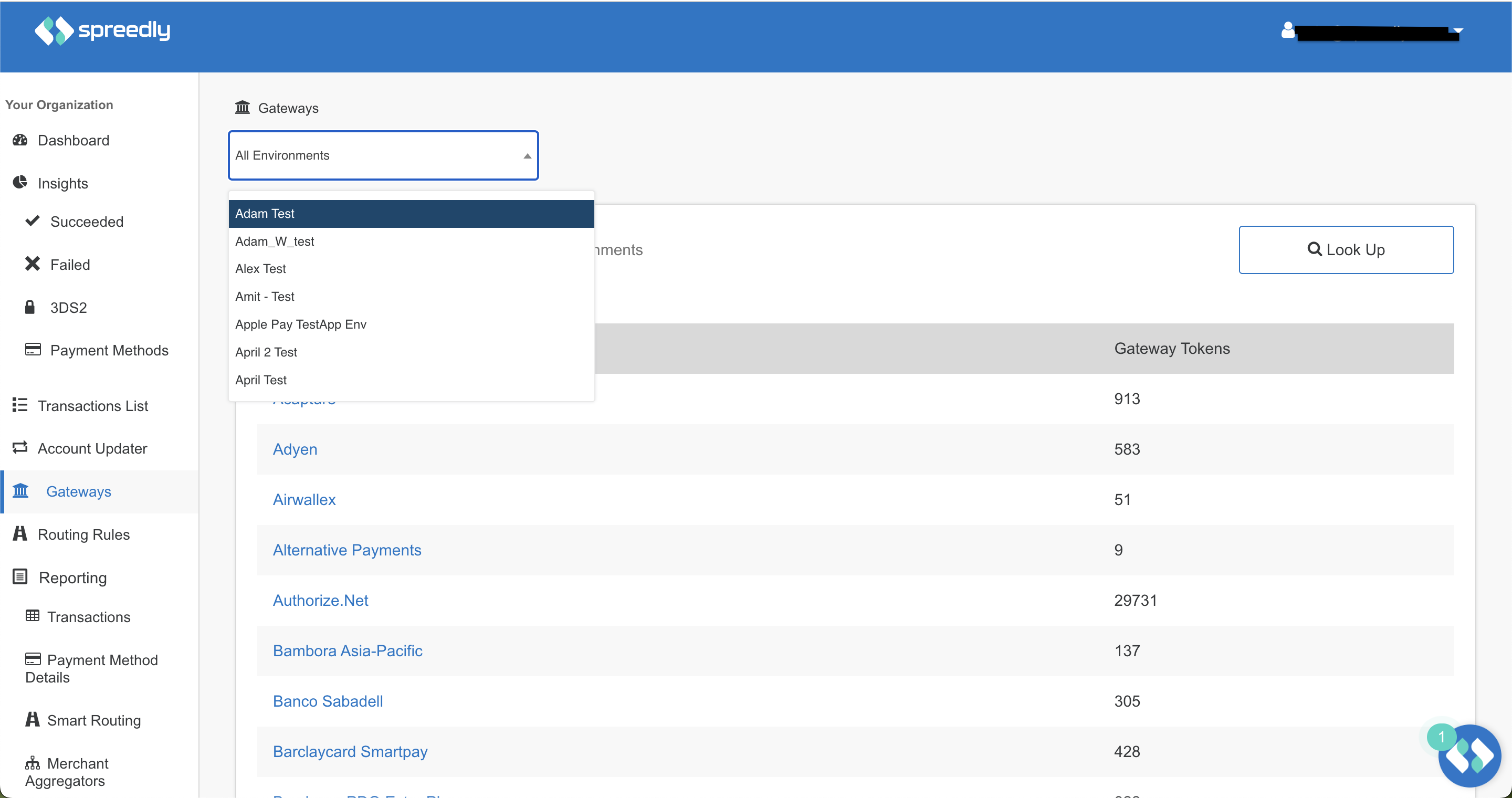Image resolution: width=1512 pixels, height=798 pixels.
Task: Open the Authorize.Net gateway link
Action: click(x=320, y=600)
